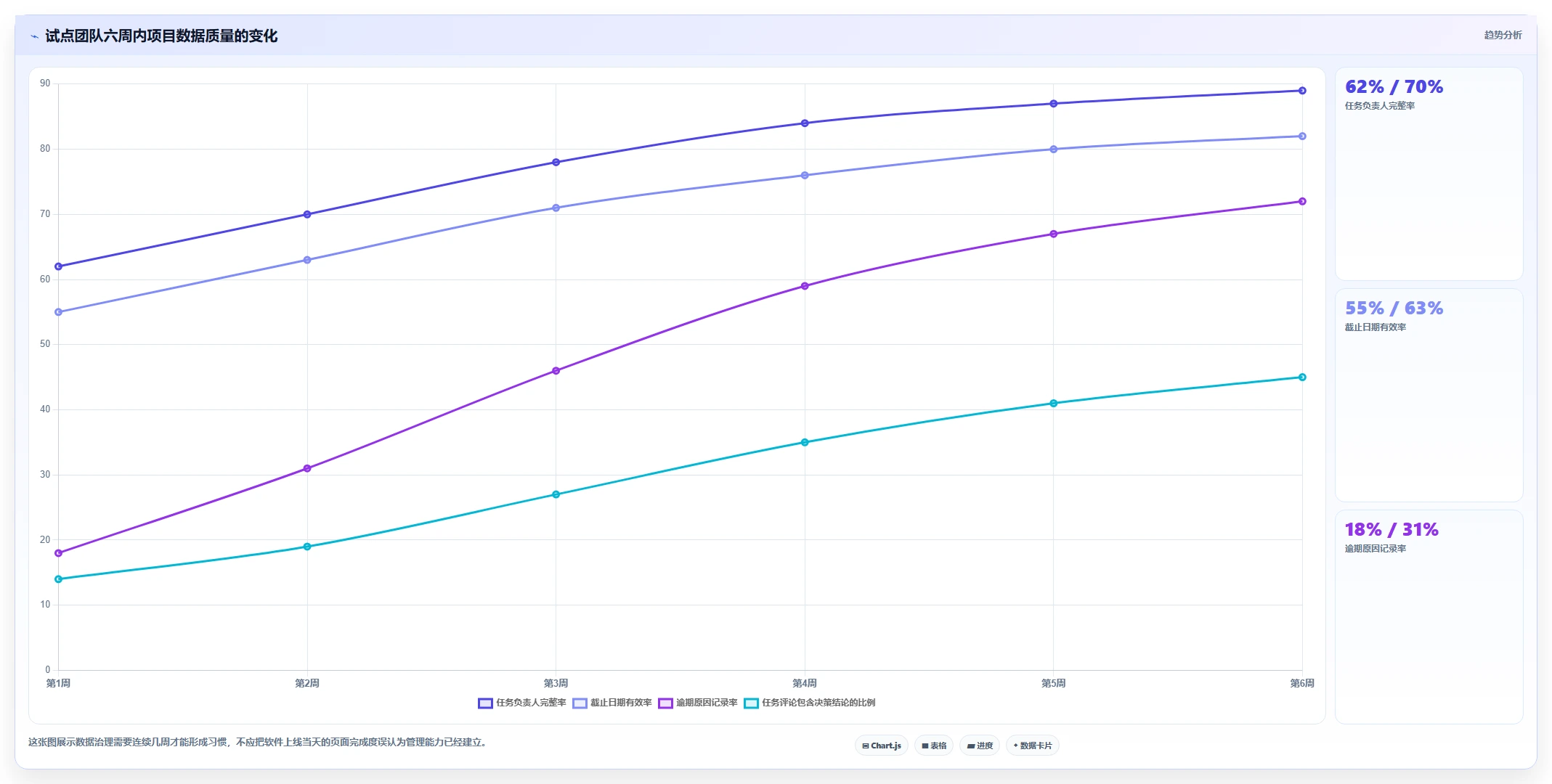Click the 第4周 x-axis label
This screenshot has width=1552, height=784.
[805, 683]
